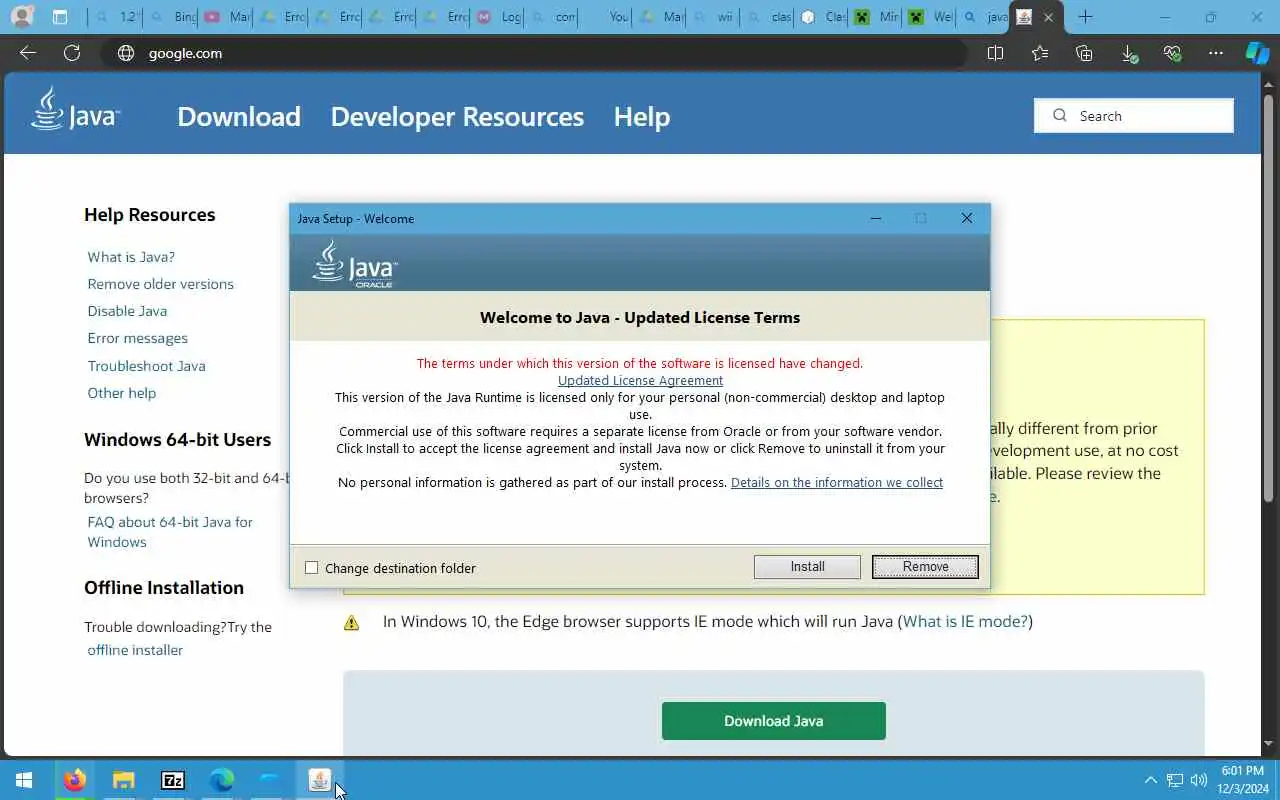This screenshot has height=800, width=1280.
Task: Open the offline installer link
Action: click(135, 650)
